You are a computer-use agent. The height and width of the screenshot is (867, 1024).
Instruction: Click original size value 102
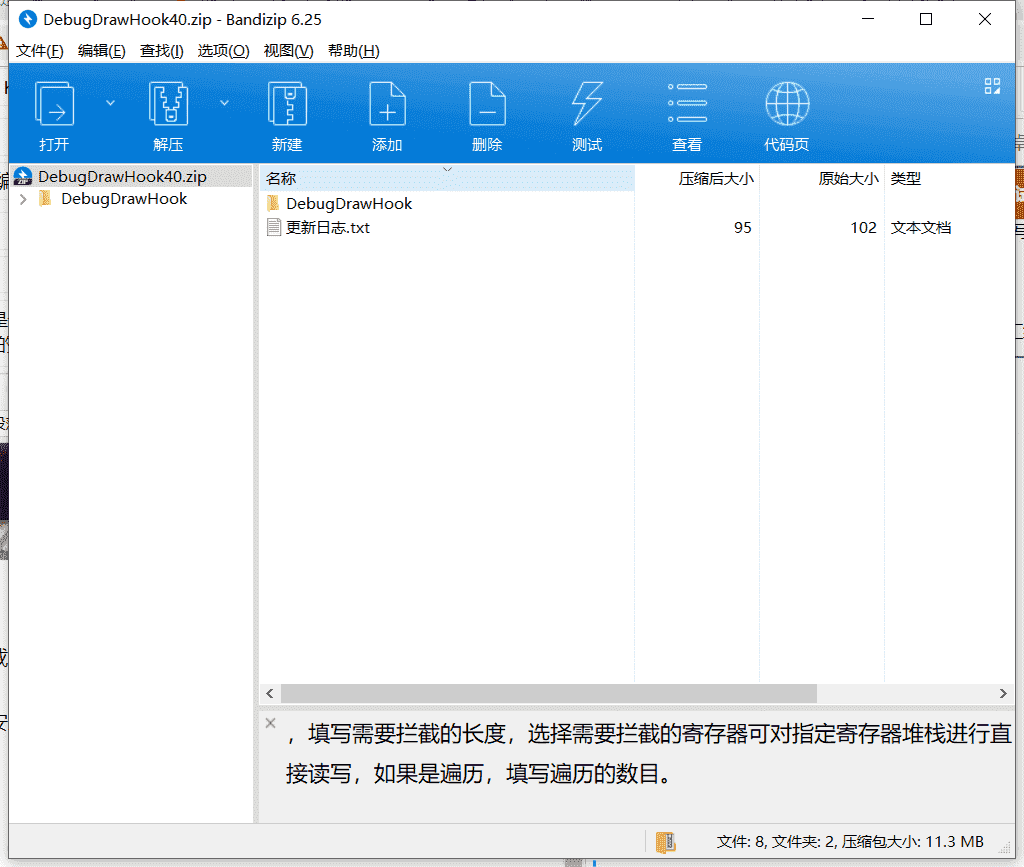(863, 228)
